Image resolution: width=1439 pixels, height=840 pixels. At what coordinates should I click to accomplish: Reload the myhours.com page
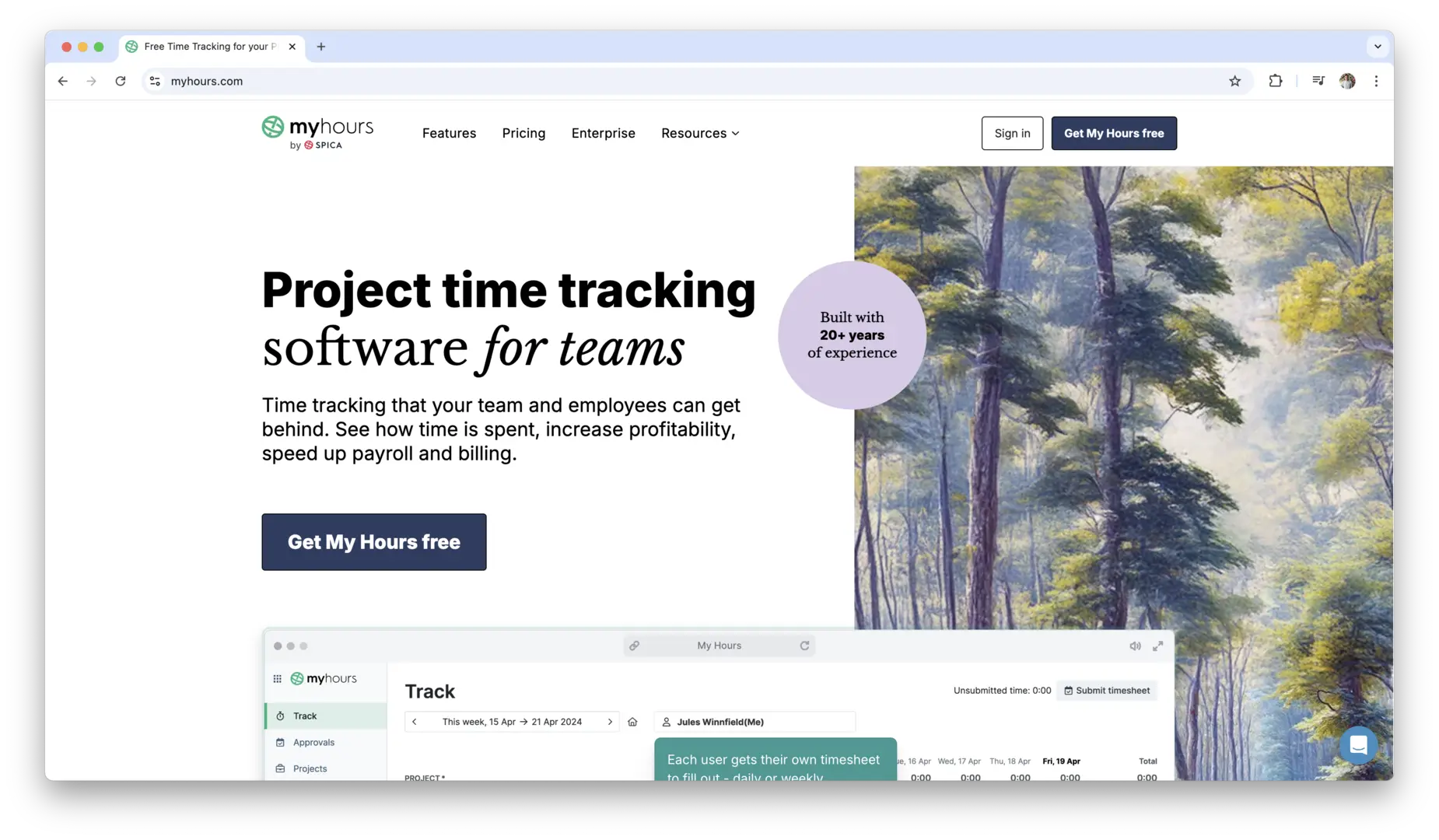[x=121, y=81]
